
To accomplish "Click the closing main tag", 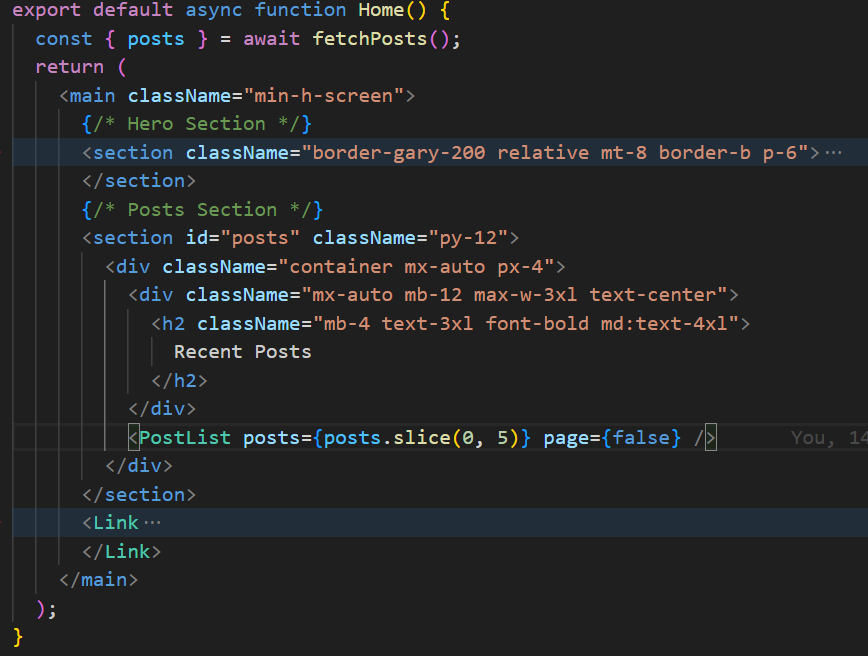I will [98, 580].
